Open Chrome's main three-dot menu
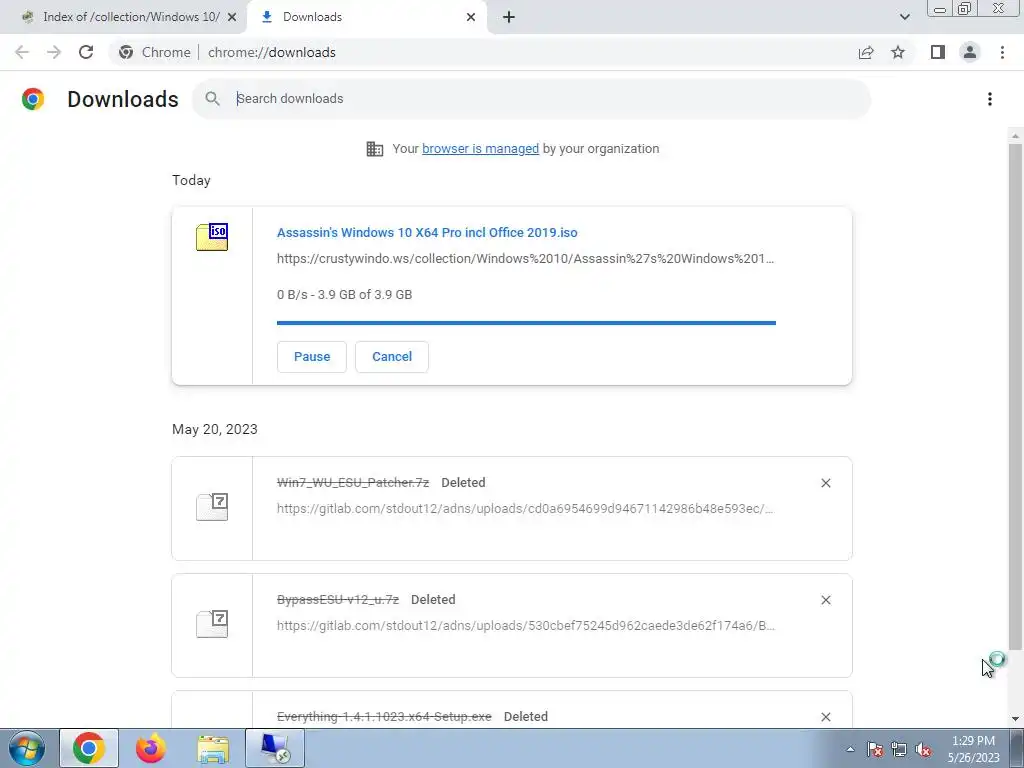 1002,52
